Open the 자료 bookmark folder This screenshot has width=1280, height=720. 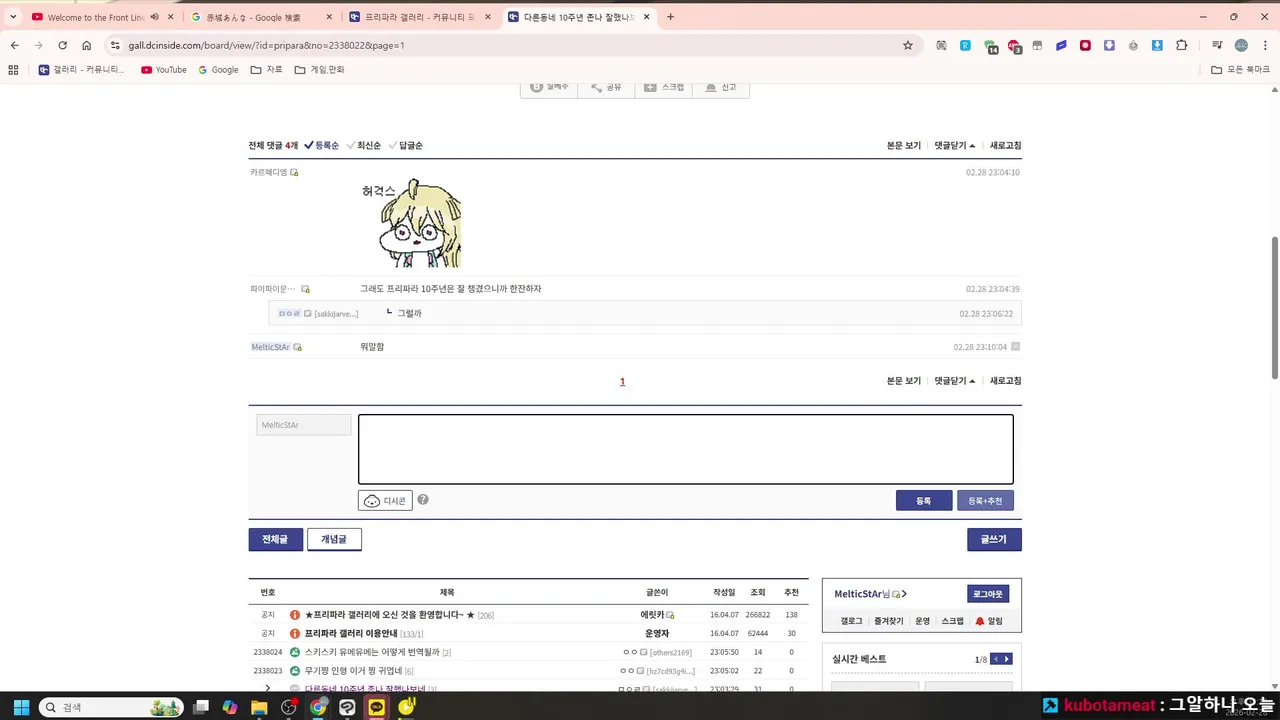267,70
